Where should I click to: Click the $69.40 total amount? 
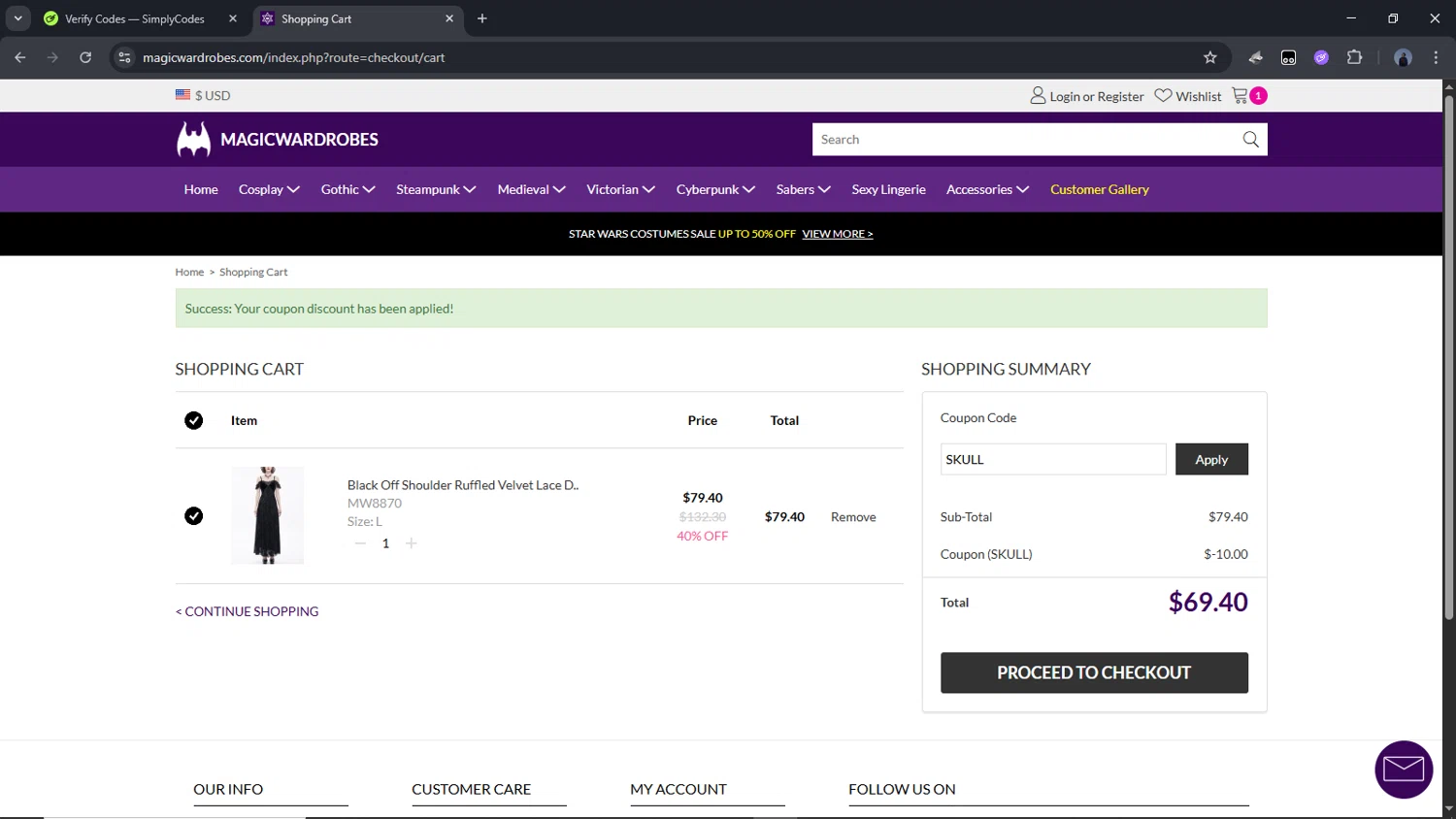coord(1208,602)
